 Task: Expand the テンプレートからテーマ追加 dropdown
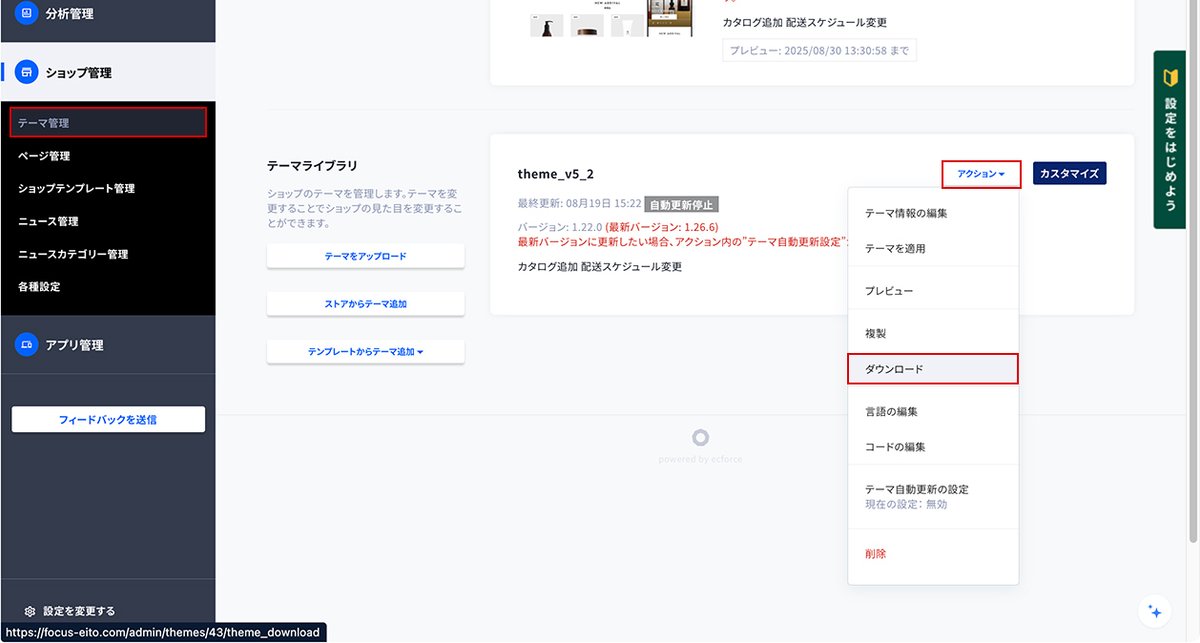[x=365, y=351]
